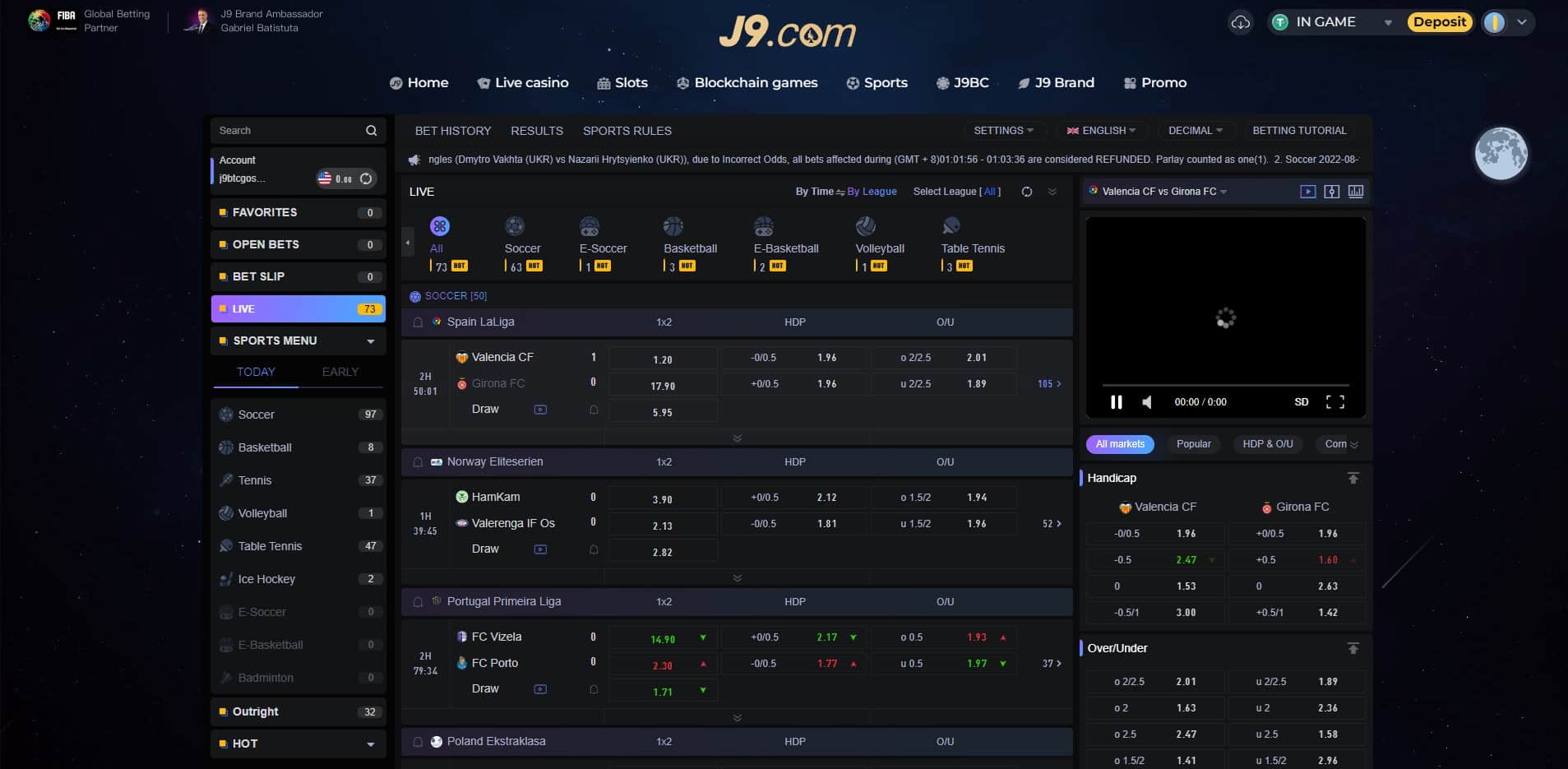Select Volleyball live sport icon
The height and width of the screenshot is (769, 1568).
pyautogui.click(x=866, y=226)
